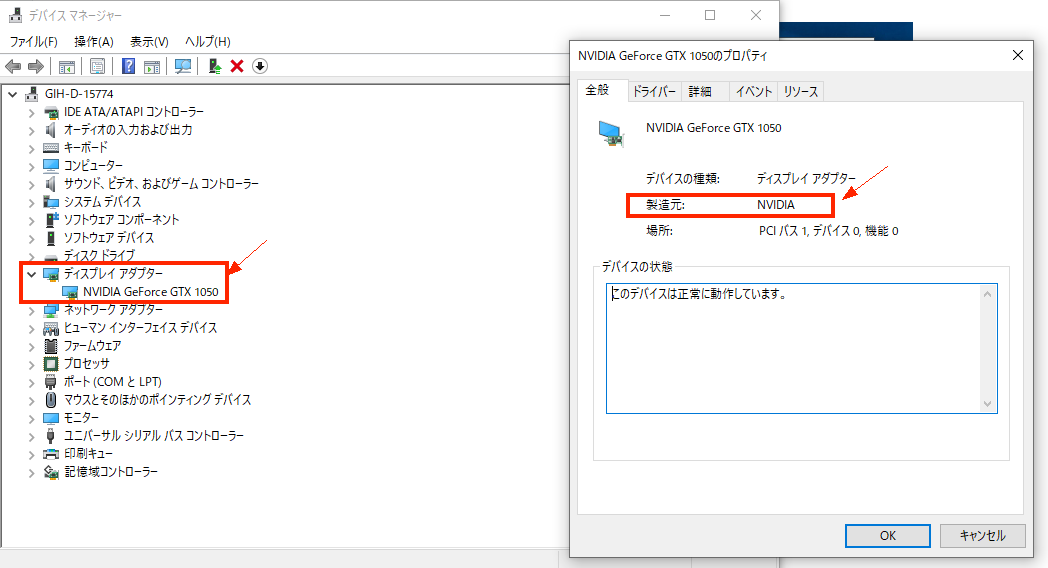Click the ファームウェア chip icon

(51, 346)
